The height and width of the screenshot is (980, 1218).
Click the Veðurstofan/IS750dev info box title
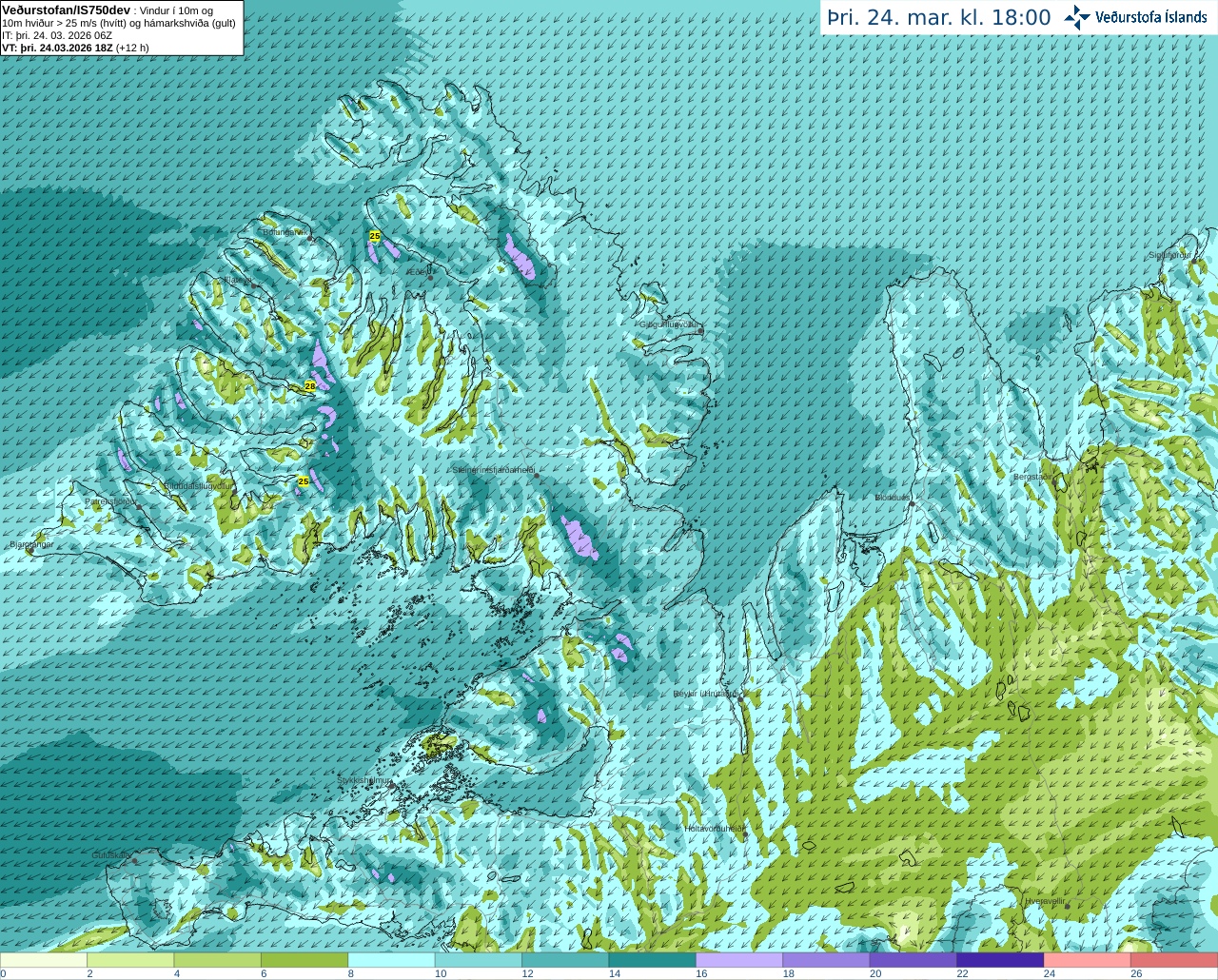67,10
